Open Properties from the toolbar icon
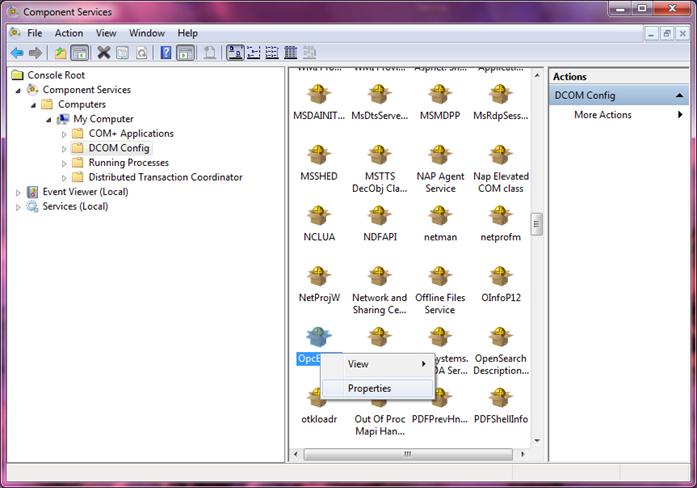The height and width of the screenshot is (488, 697). click(122, 53)
